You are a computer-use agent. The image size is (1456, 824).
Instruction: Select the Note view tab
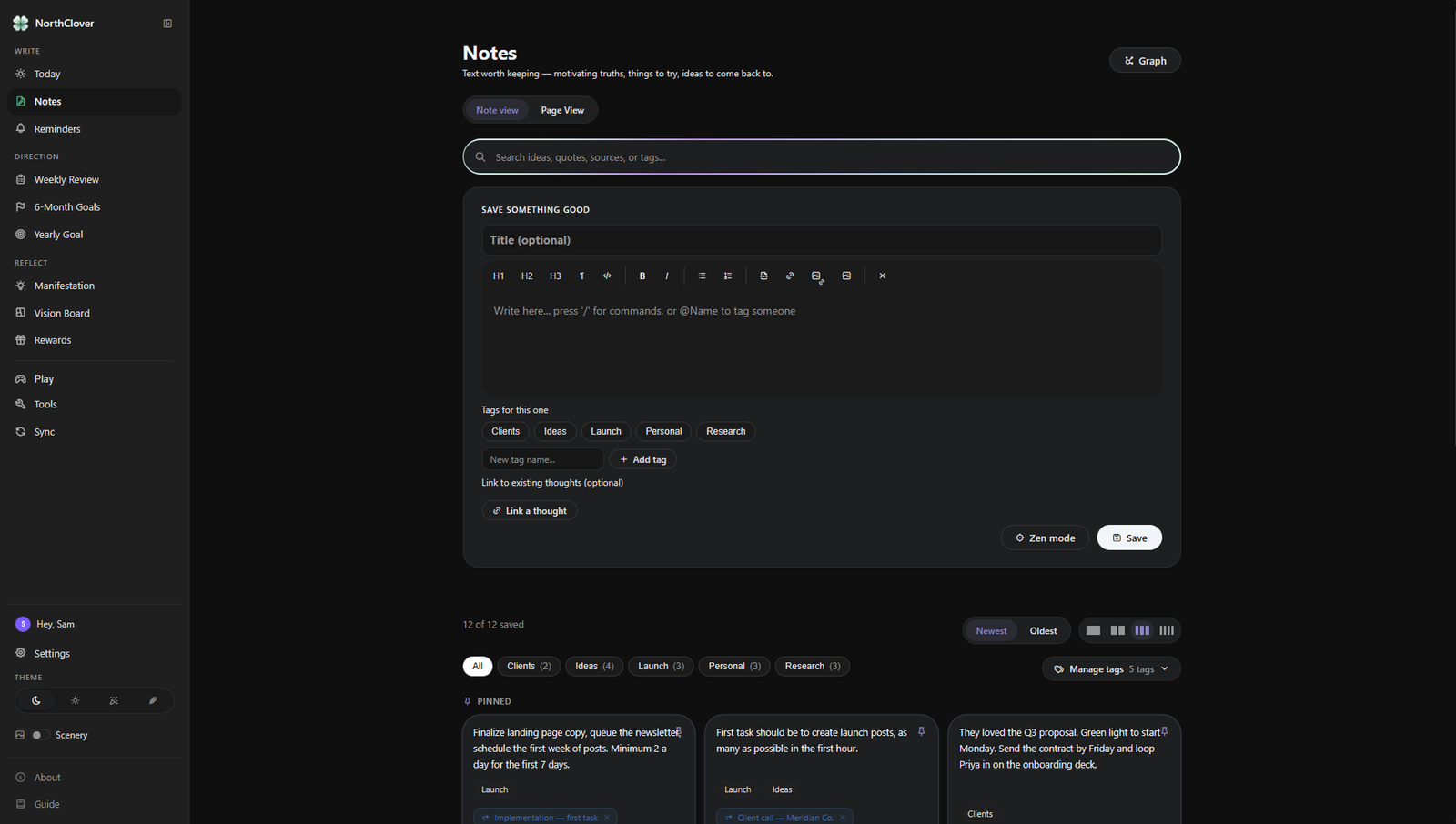click(497, 110)
